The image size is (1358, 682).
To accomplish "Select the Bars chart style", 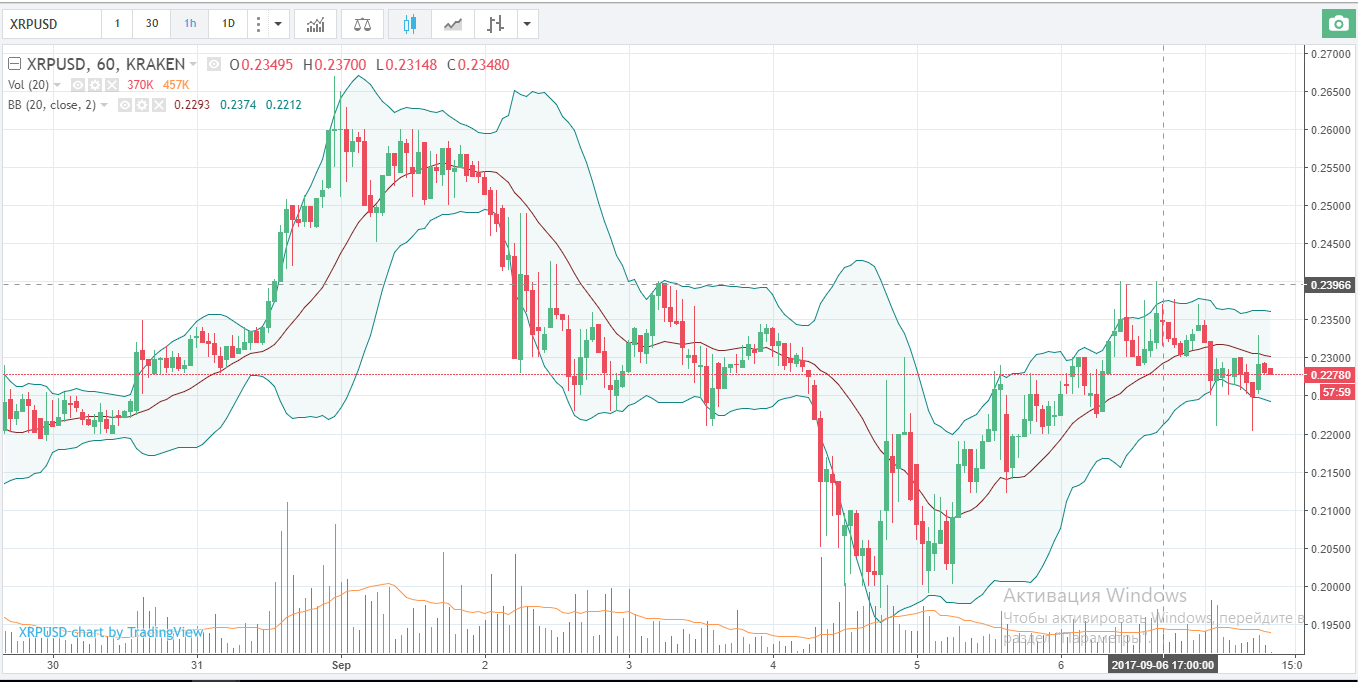I will pos(494,24).
